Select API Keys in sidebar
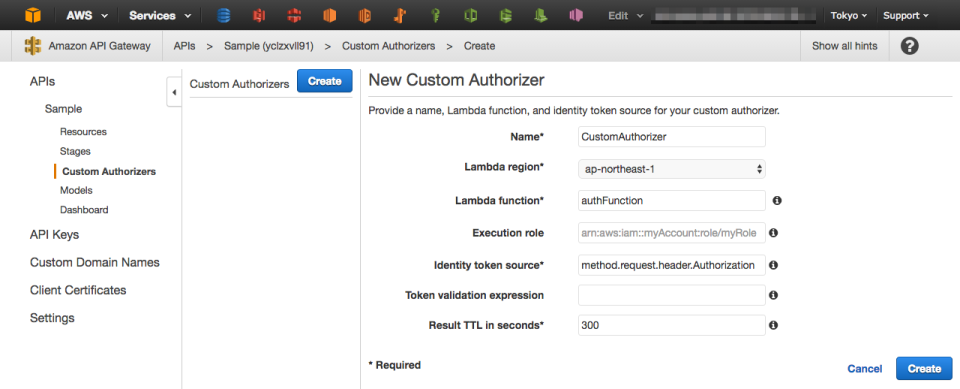The height and width of the screenshot is (389, 960). pos(54,235)
